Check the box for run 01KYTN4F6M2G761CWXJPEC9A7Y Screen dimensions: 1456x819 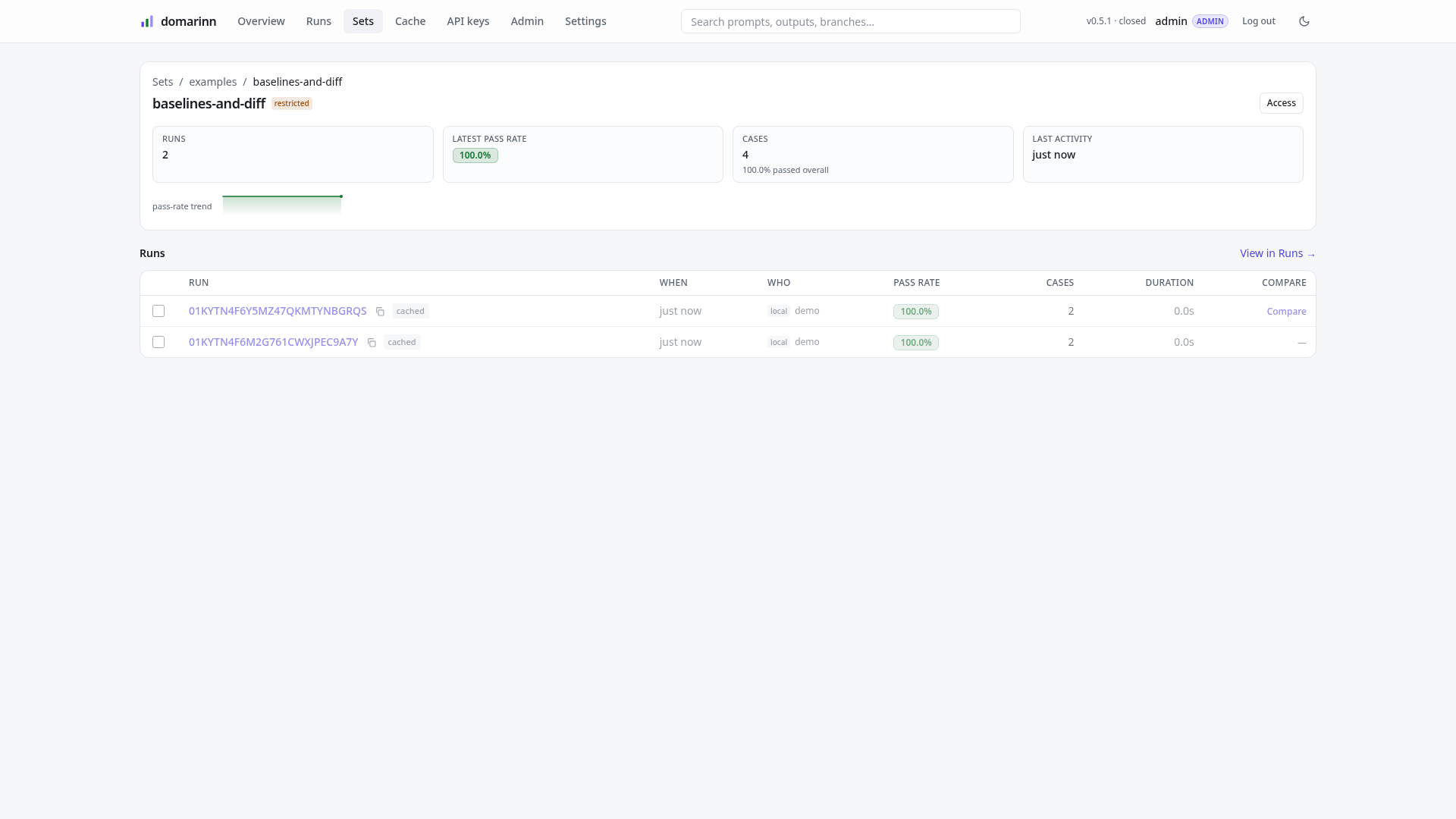click(x=158, y=342)
